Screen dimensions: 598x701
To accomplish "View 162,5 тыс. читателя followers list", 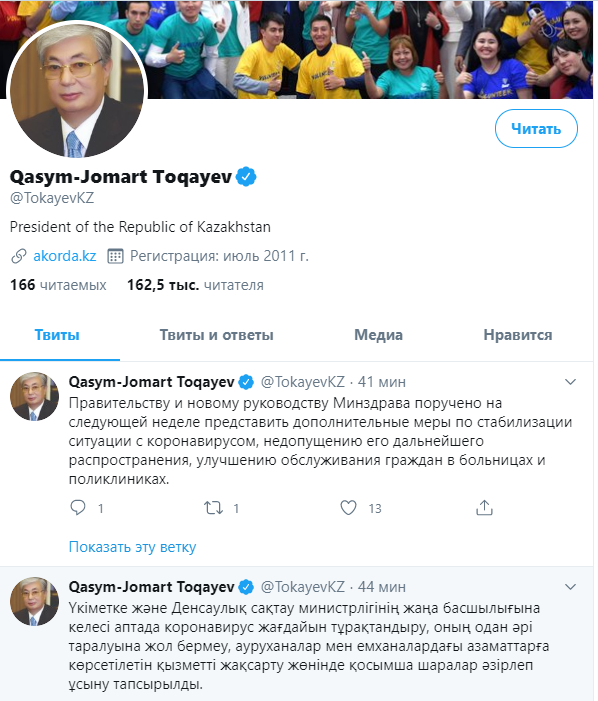I will 195,285.
